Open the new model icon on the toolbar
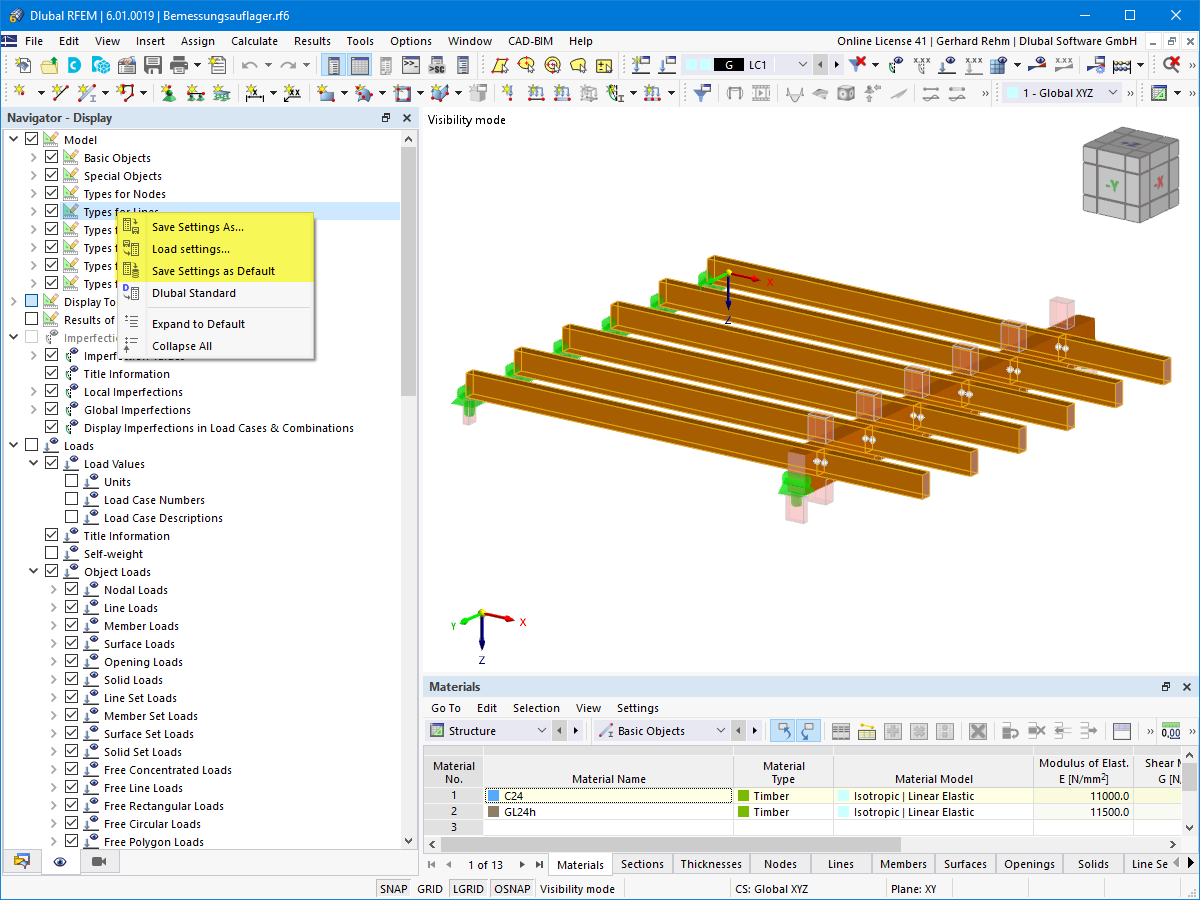 pos(22,64)
